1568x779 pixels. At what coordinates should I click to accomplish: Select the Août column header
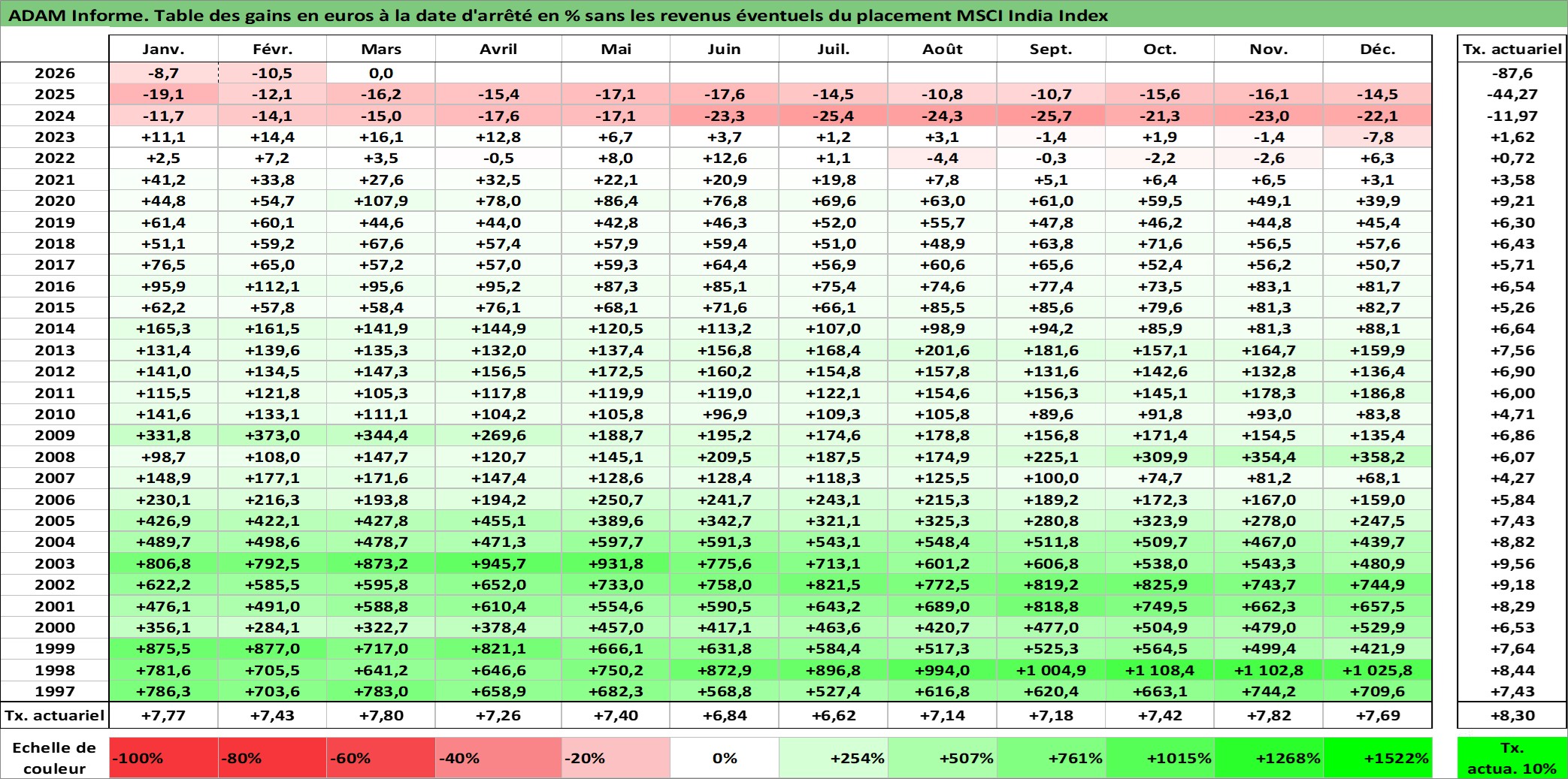[943, 49]
